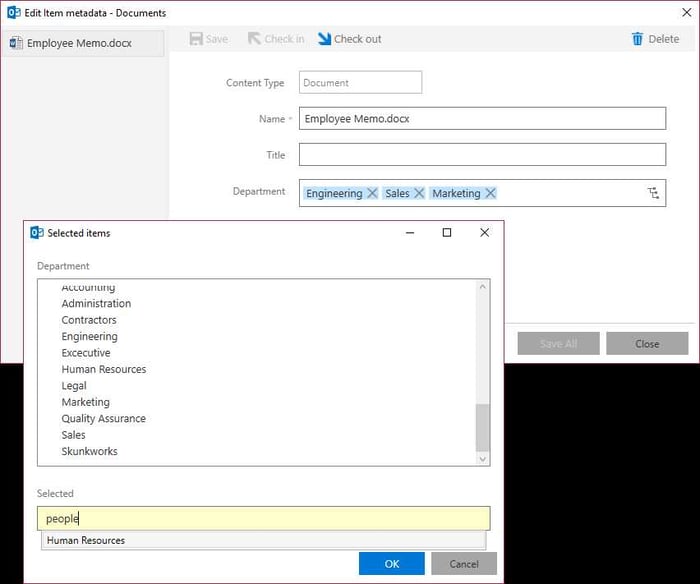This screenshot has width=700, height=584.
Task: Focus the empty Title field
Action: (482, 154)
